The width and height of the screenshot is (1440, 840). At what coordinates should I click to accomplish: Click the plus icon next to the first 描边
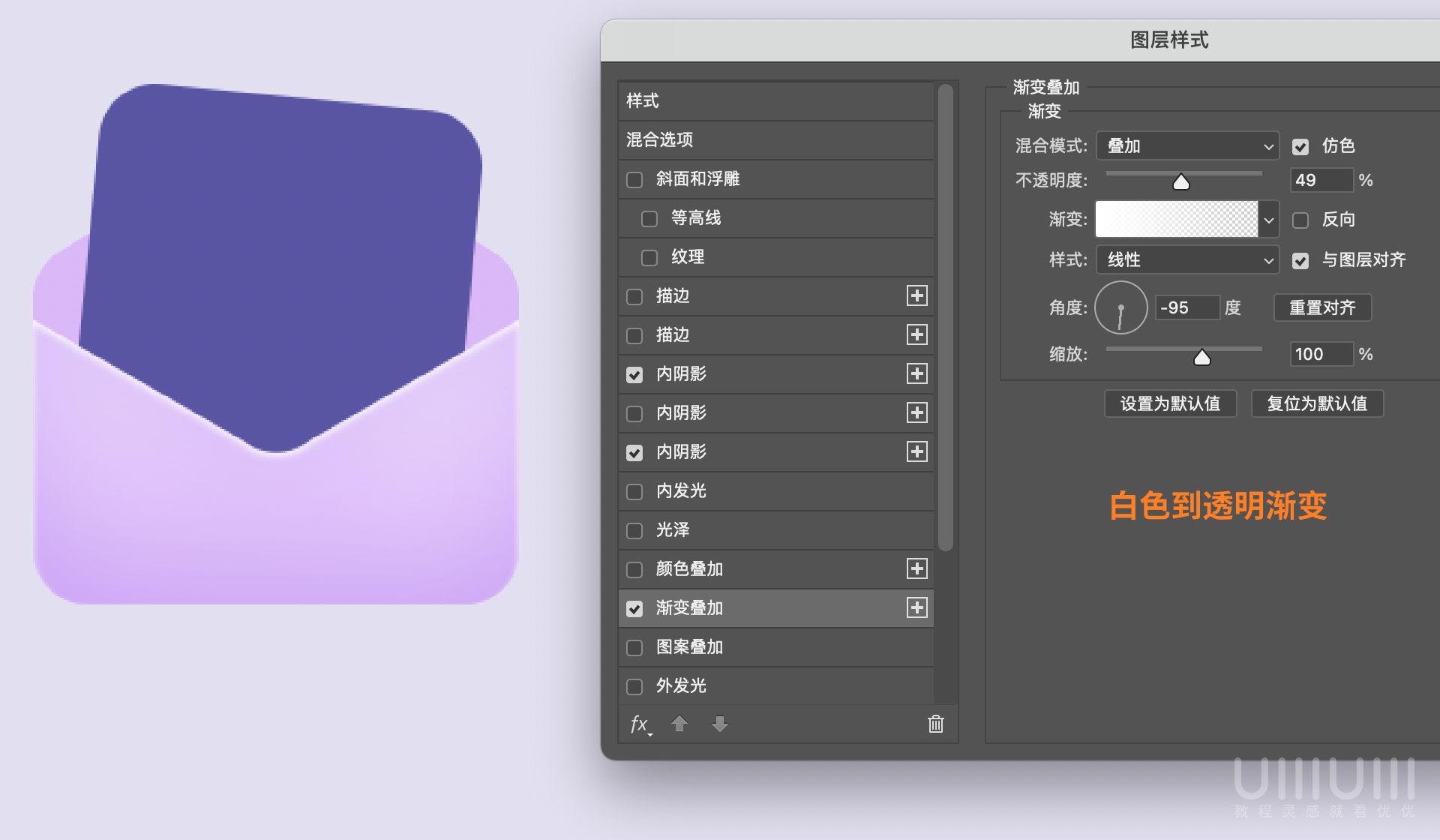tap(916, 296)
